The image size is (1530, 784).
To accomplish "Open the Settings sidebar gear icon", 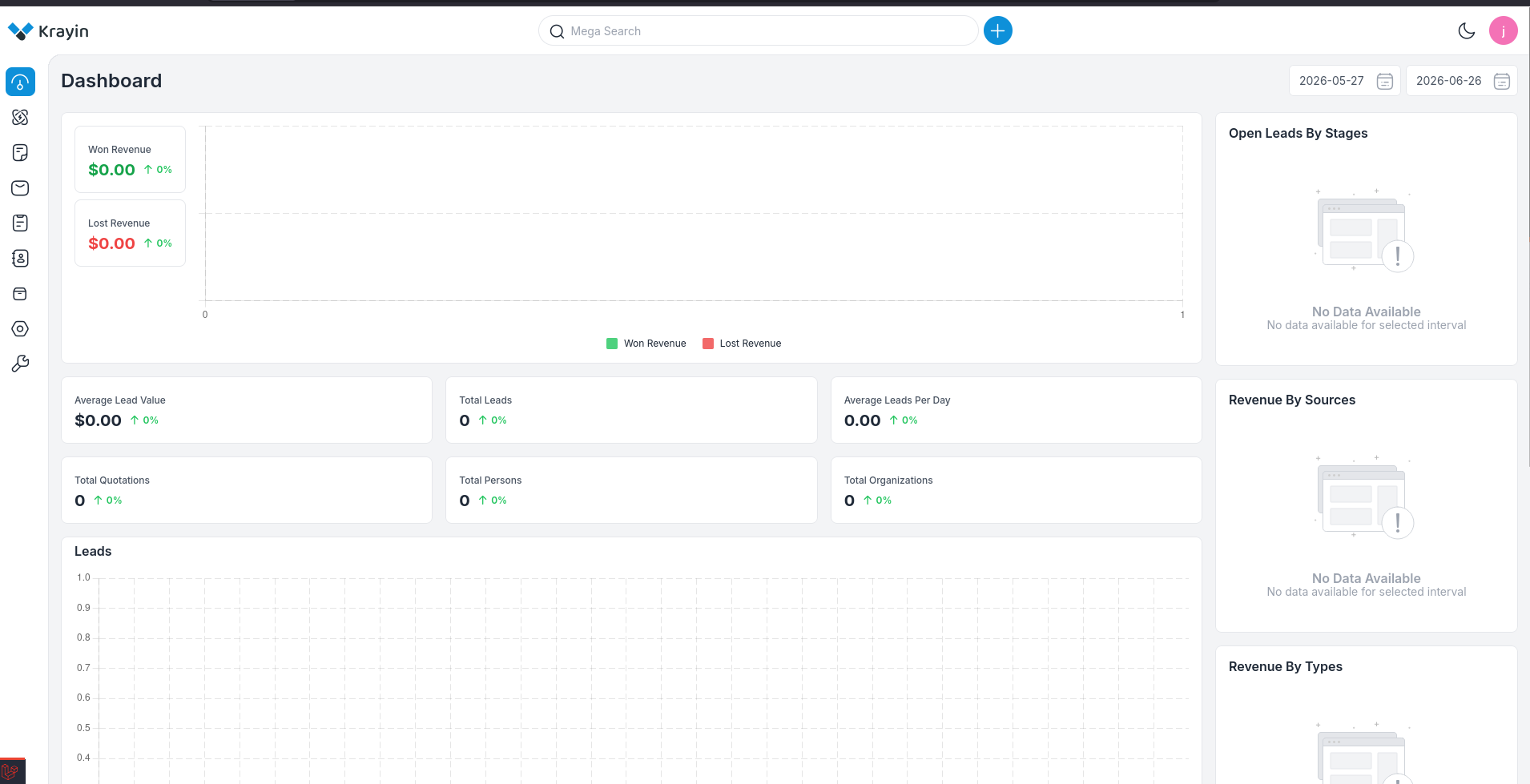I will point(20,328).
